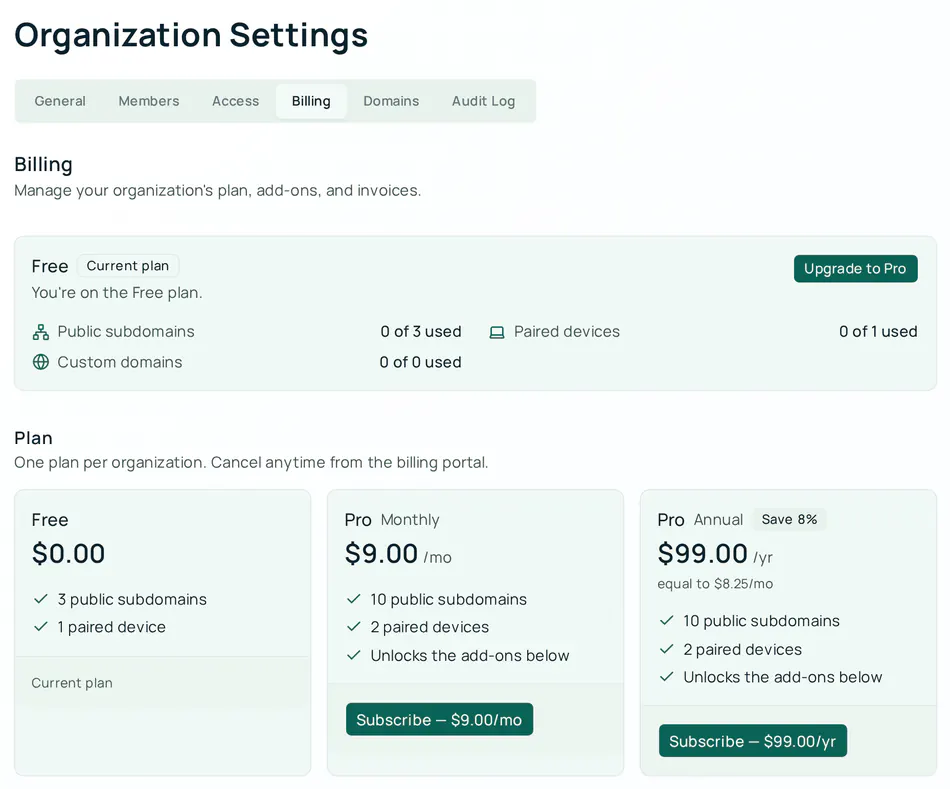Click 'equal to $8.25/mo' text
The image size is (950, 789).
click(x=716, y=584)
